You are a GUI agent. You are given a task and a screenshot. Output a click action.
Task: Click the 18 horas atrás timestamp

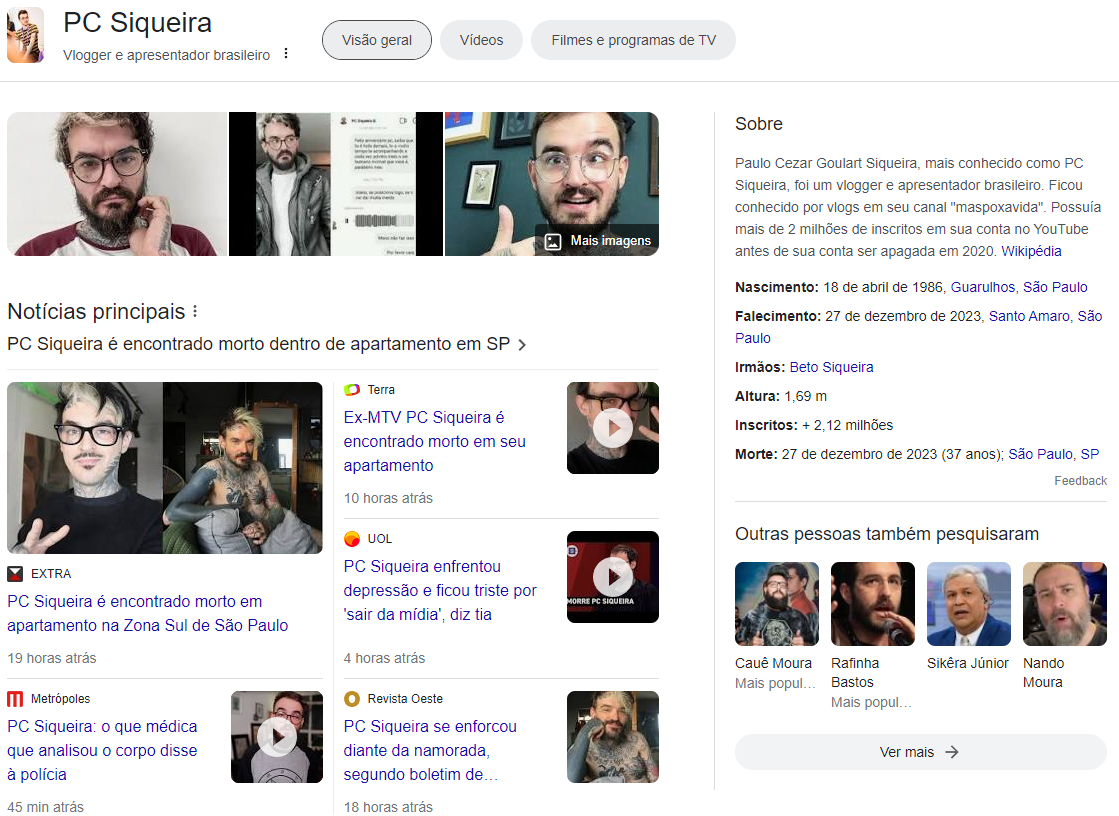(388, 807)
